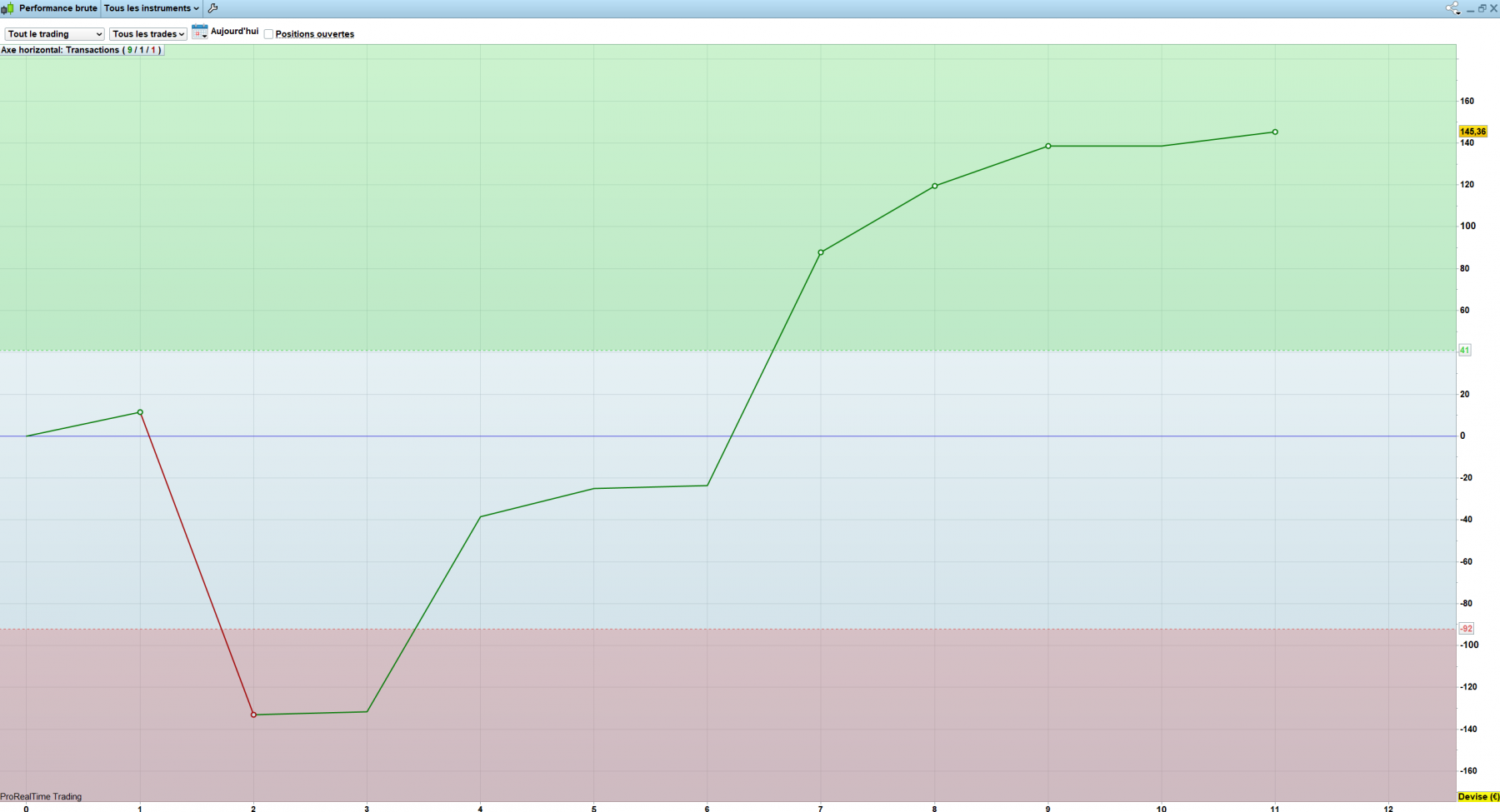Click the 5 horizontal-axis label

(x=594, y=808)
